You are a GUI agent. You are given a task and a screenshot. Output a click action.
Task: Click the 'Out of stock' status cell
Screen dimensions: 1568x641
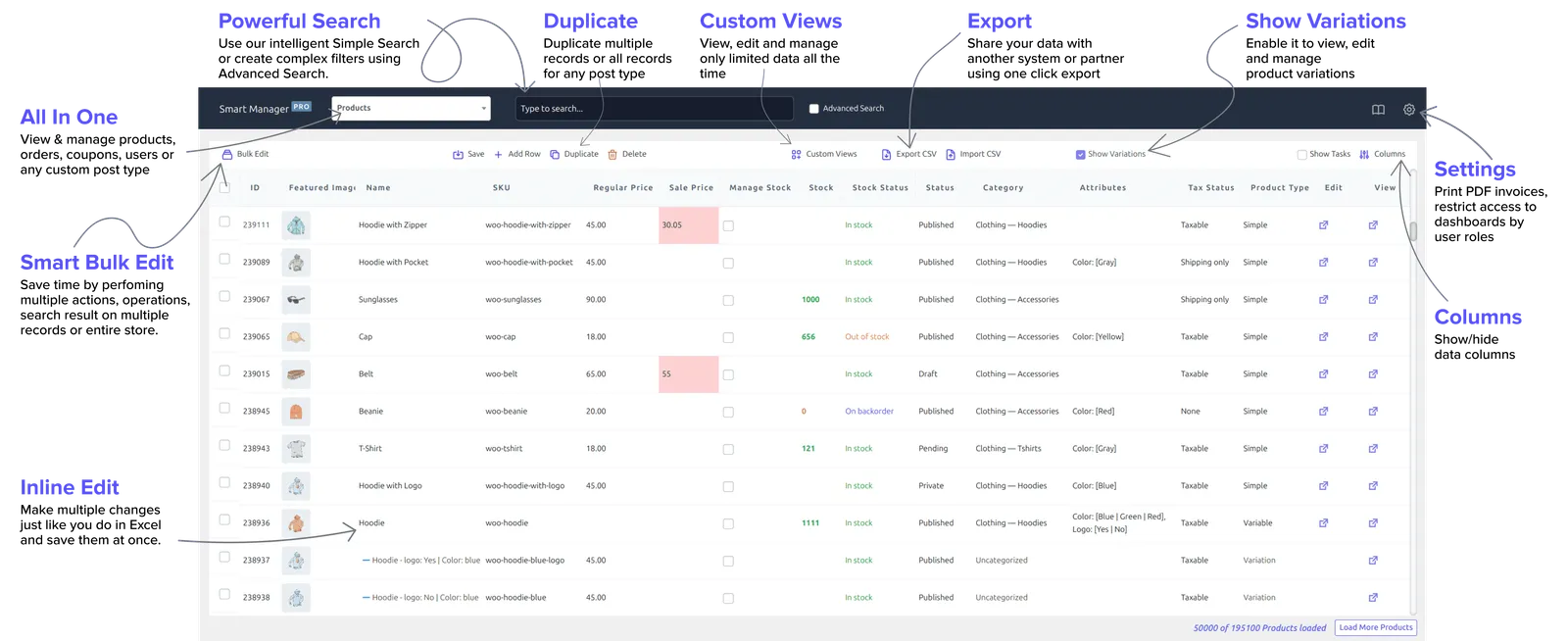tap(867, 337)
